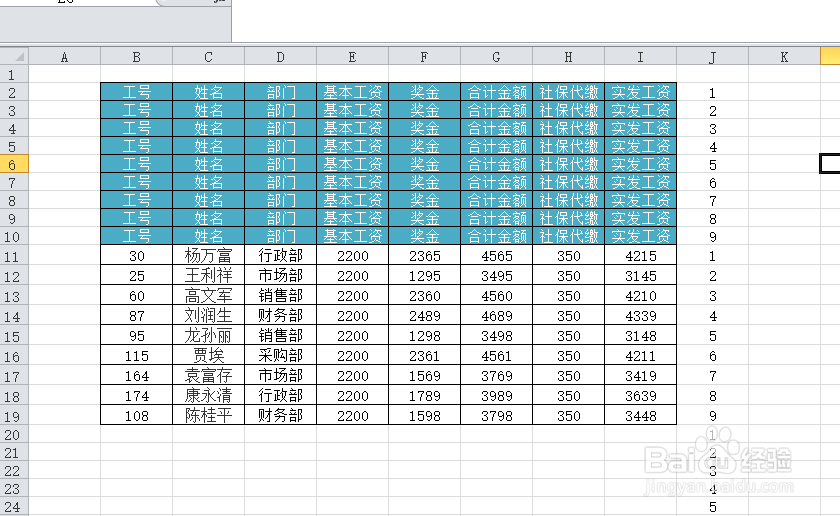Click cell with name 刘润生

click(208, 316)
